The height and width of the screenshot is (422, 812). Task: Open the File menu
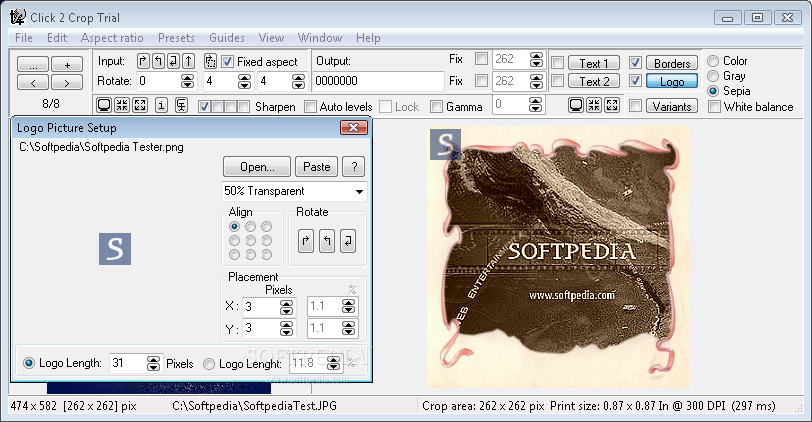[x=24, y=38]
